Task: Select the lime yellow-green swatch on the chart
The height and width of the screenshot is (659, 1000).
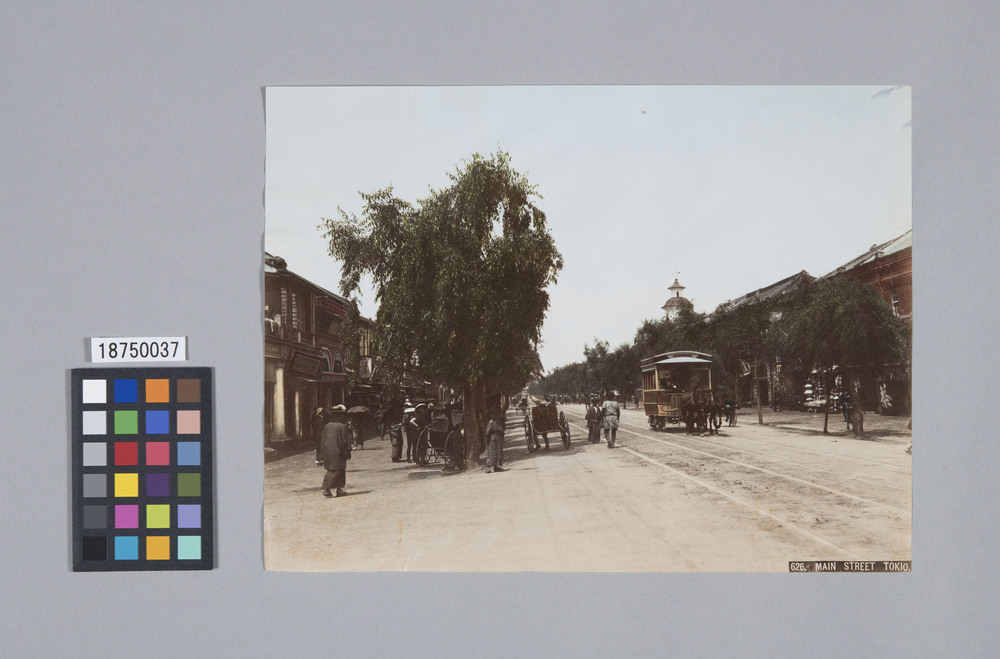Action: tap(158, 516)
